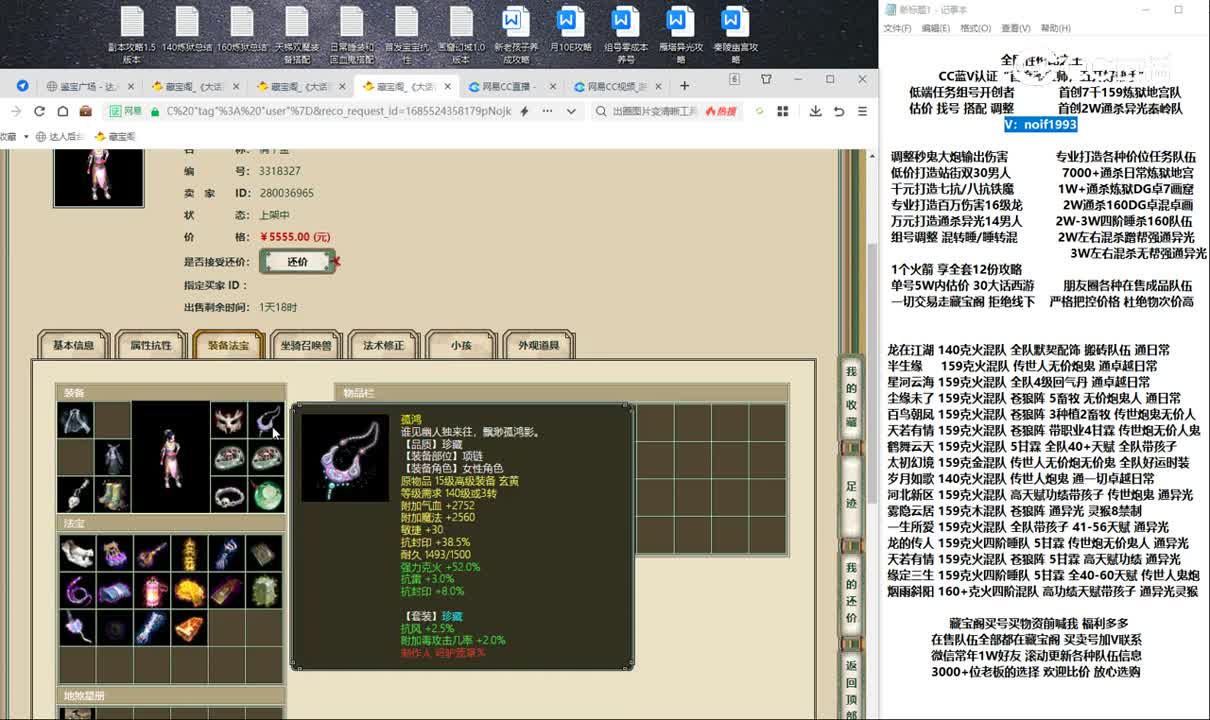
Task: Click the browser home icon
Action: [x=62, y=111]
